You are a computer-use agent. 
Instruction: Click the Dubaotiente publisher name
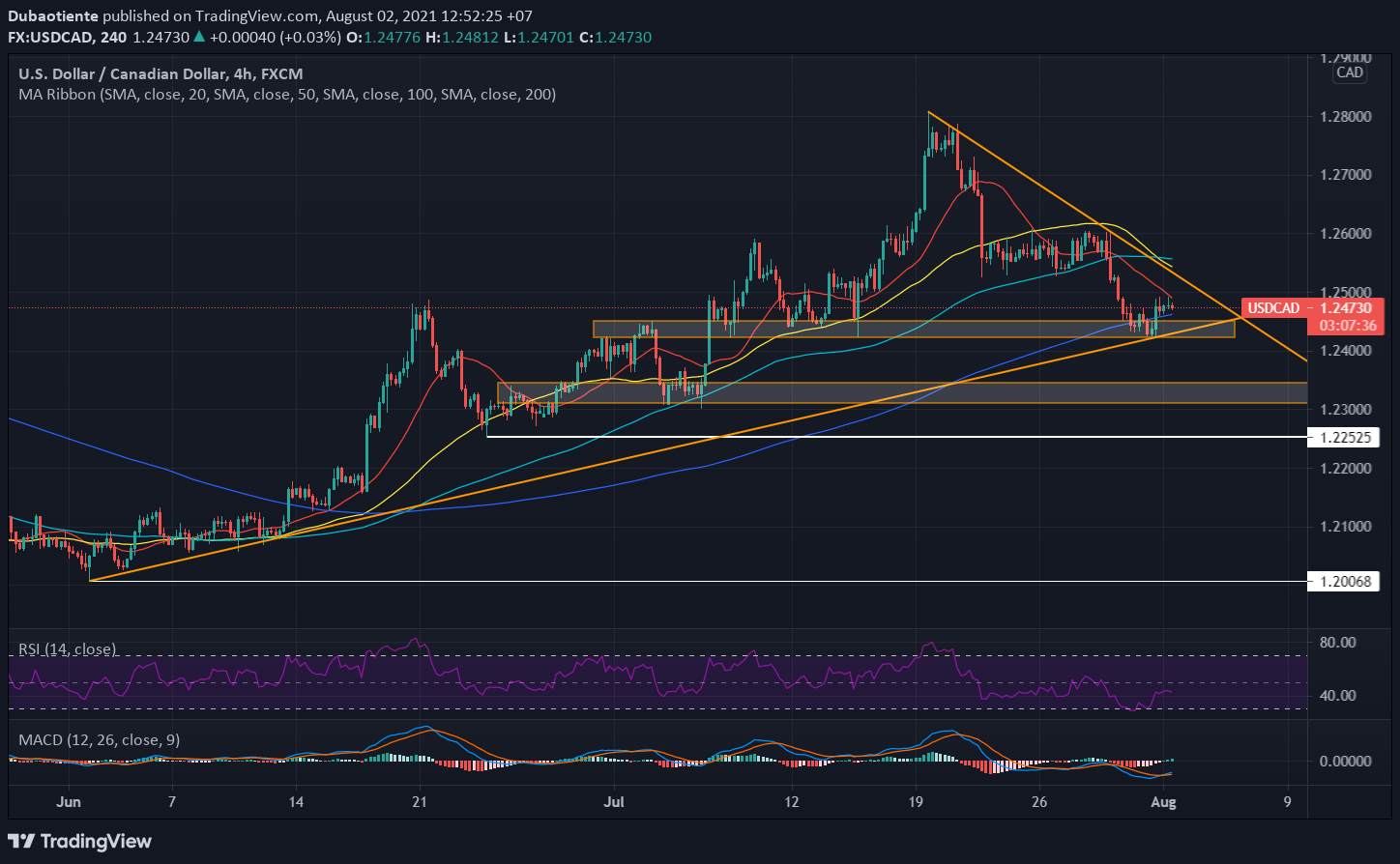(52, 16)
